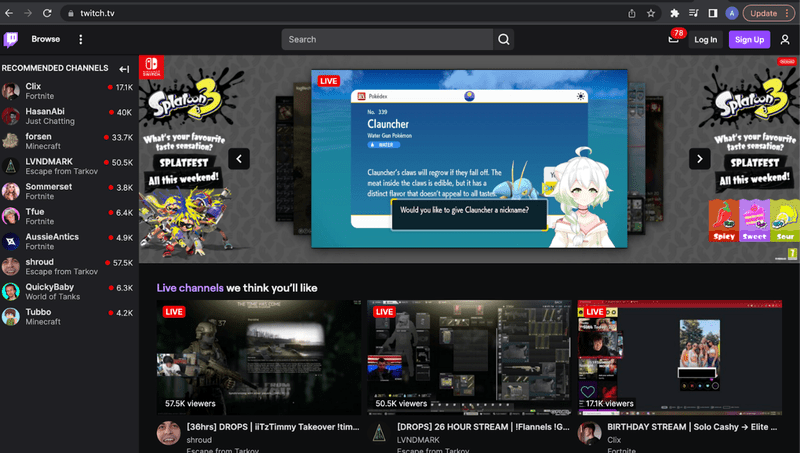The width and height of the screenshot is (800, 453).
Task: Open the BIRTHDAY STREAM title link
Action: click(692, 427)
